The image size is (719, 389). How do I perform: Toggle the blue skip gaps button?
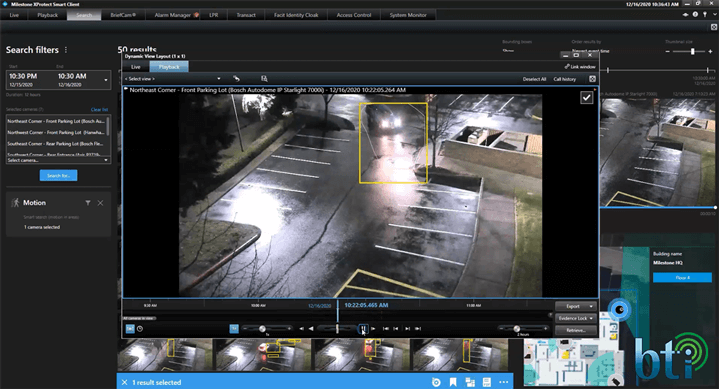tap(234, 328)
